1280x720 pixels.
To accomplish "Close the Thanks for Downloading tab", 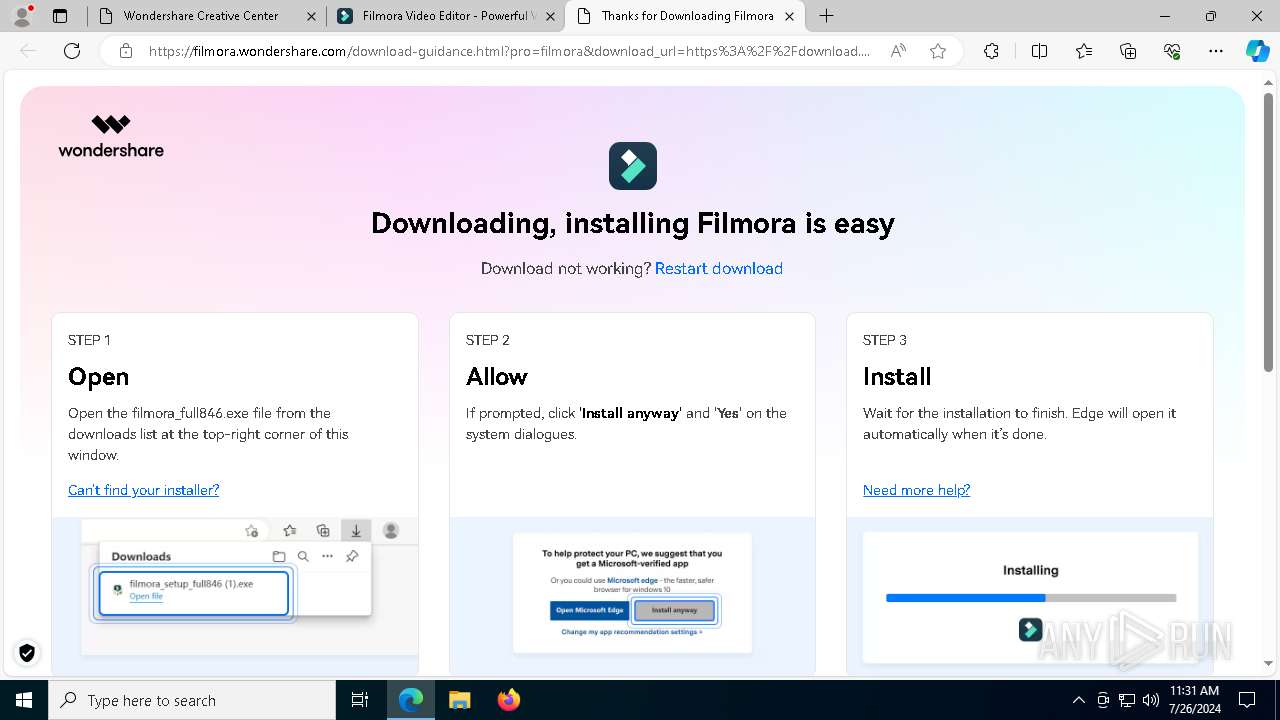I will point(790,16).
